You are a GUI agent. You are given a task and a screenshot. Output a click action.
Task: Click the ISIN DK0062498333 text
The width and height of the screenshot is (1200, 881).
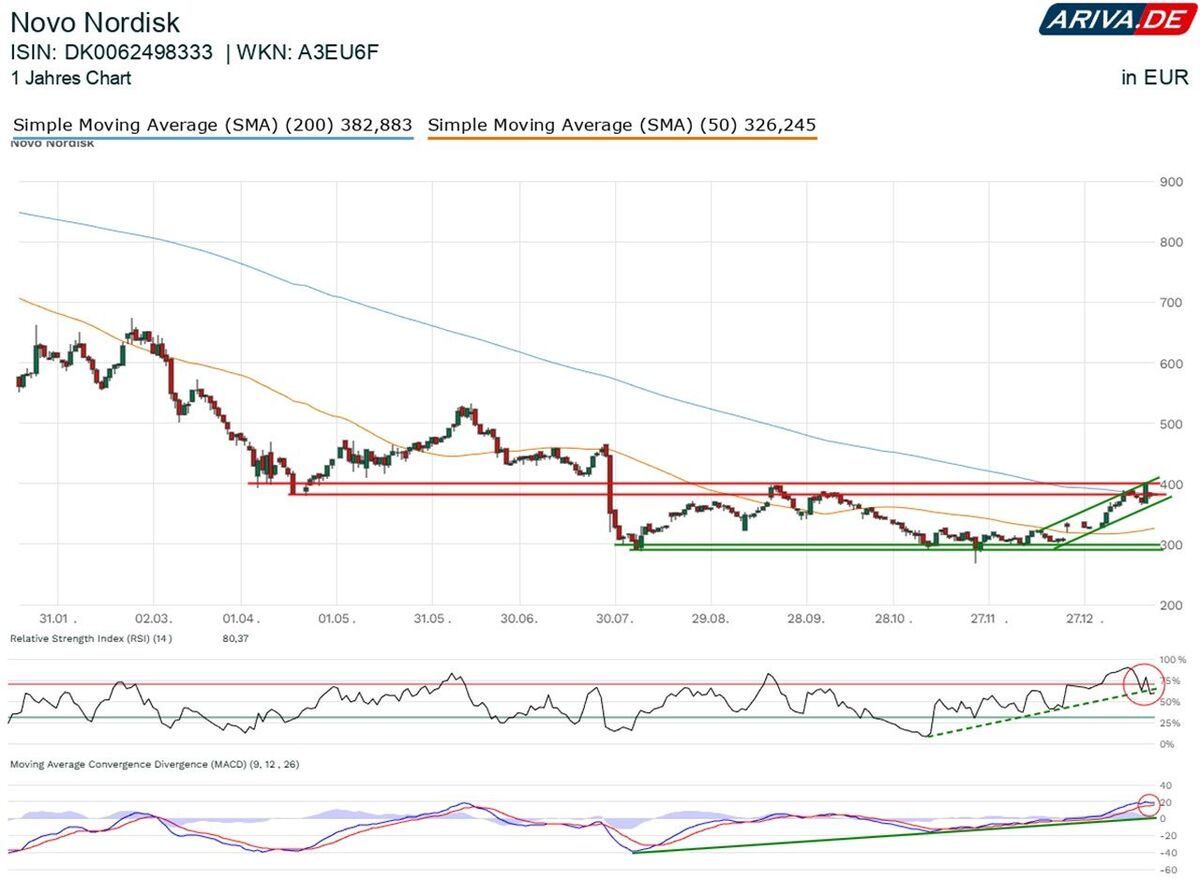[x=111, y=53]
